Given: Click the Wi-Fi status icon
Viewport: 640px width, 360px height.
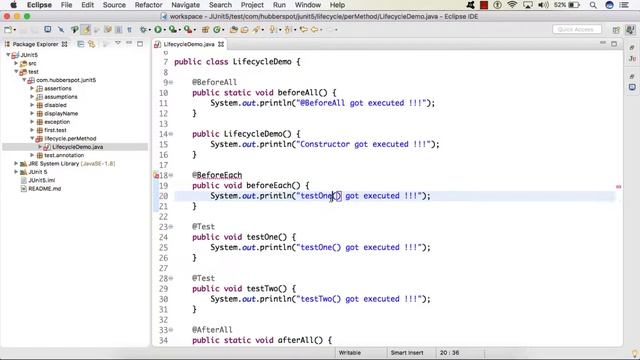Looking at the screenshot, I should pyautogui.click(x=512, y=5).
